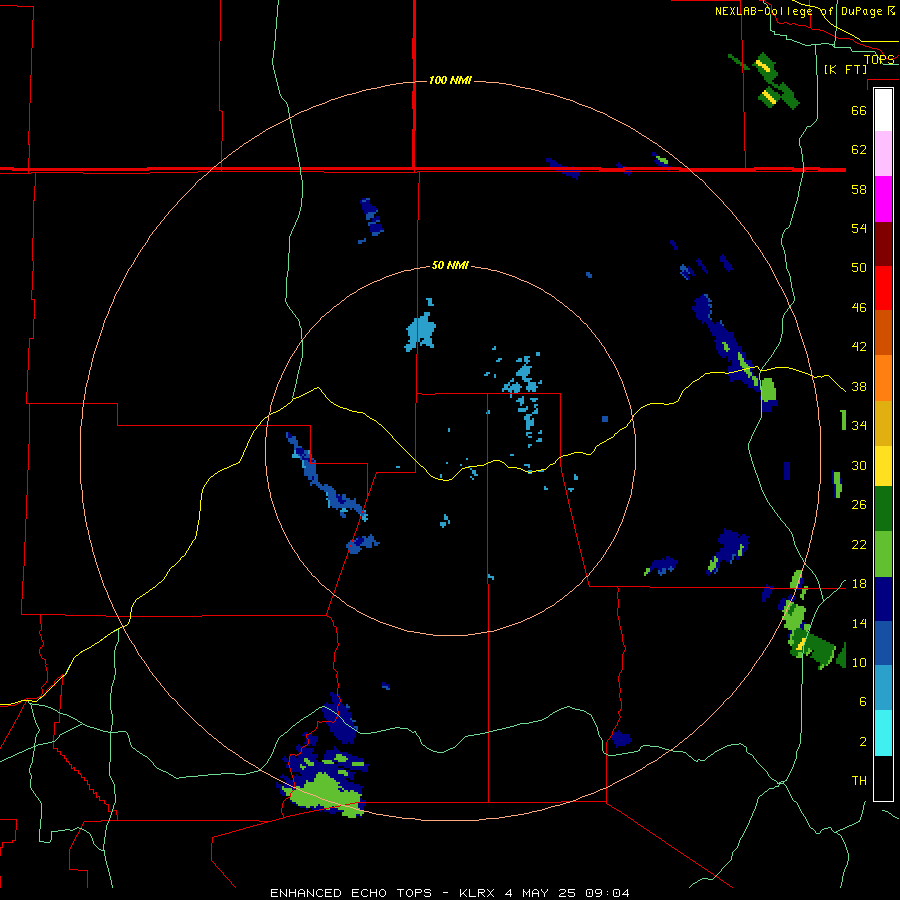Click the legend value 2

(862, 742)
